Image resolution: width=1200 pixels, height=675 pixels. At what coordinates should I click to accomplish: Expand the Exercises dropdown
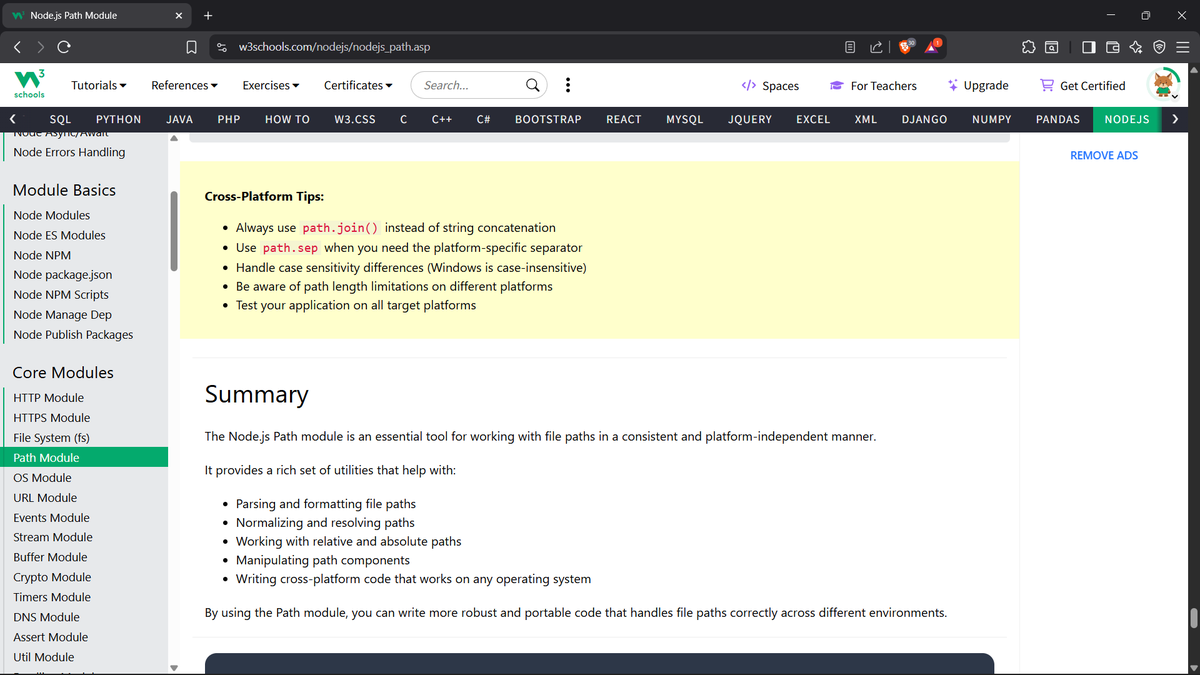pyautogui.click(x=271, y=85)
